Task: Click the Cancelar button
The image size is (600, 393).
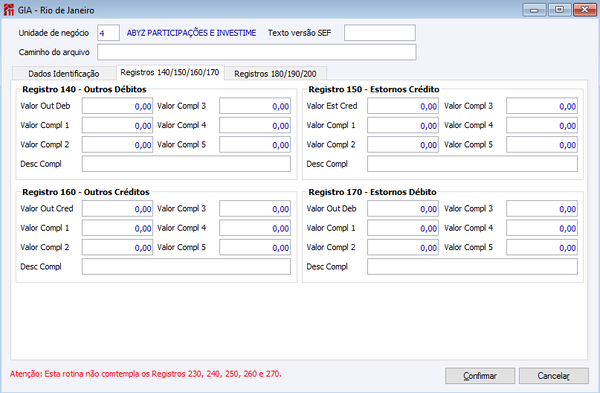Action: point(554,376)
